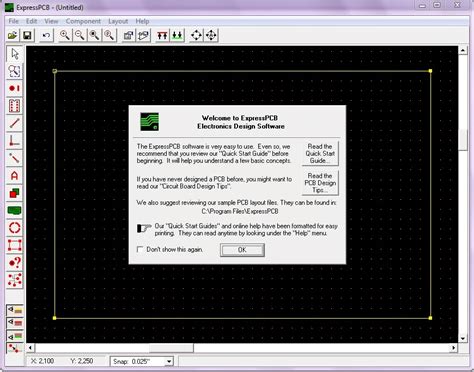Click the second four-arrow icon in toolbar
The width and height of the screenshot is (474, 372).
point(211,35)
